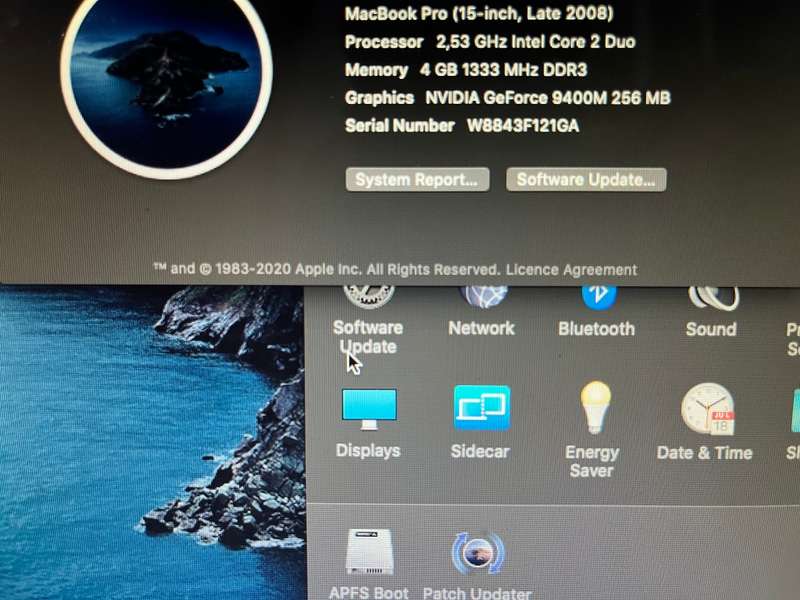Click the Apple copyright 1983-2020 text
This screenshot has width=800, height=600.
[326, 269]
